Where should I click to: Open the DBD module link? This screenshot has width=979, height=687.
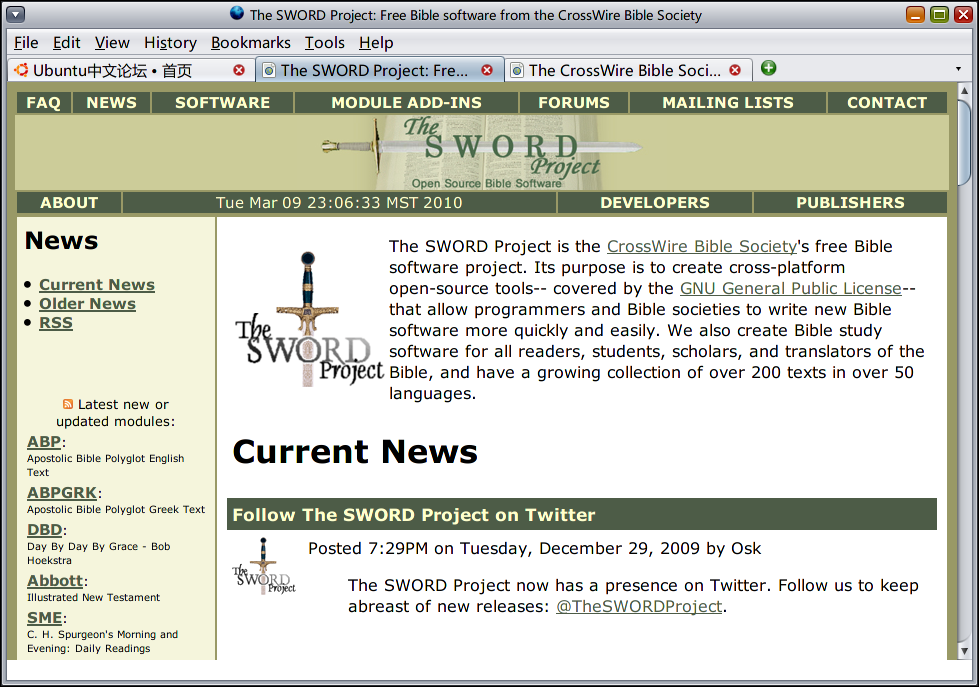tap(44, 530)
